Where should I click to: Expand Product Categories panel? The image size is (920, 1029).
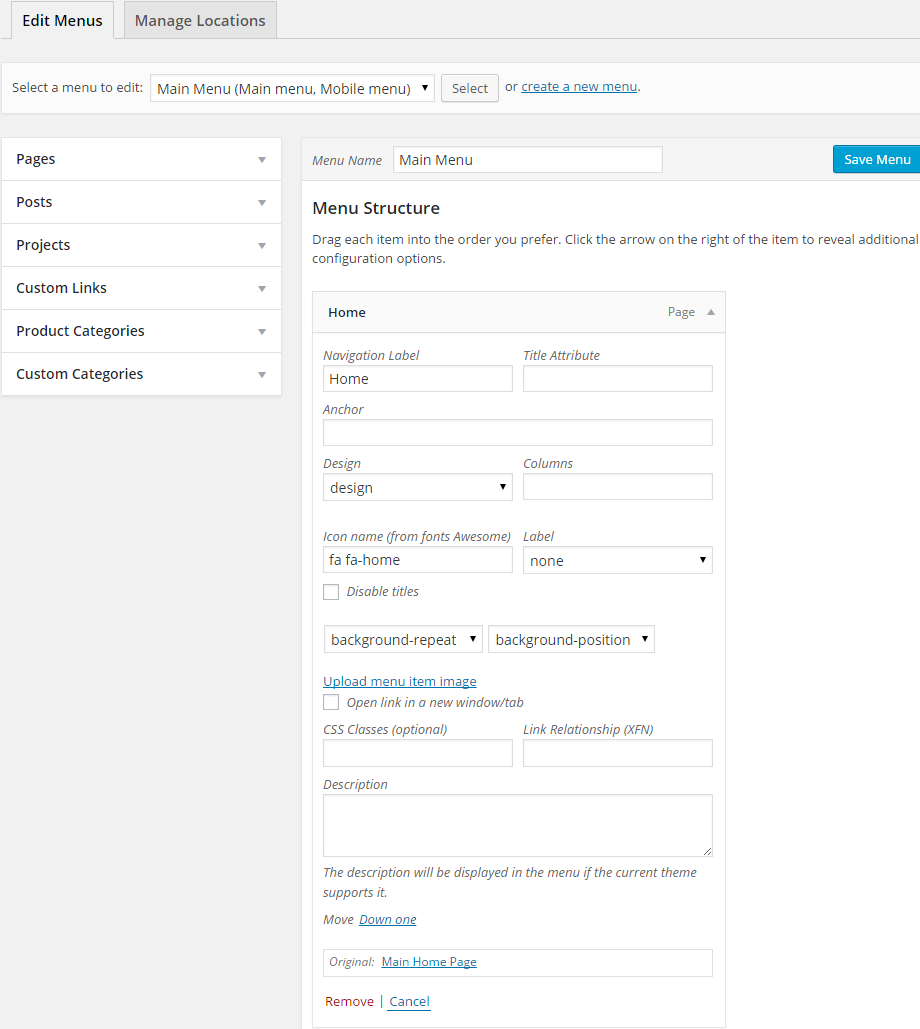(x=141, y=331)
